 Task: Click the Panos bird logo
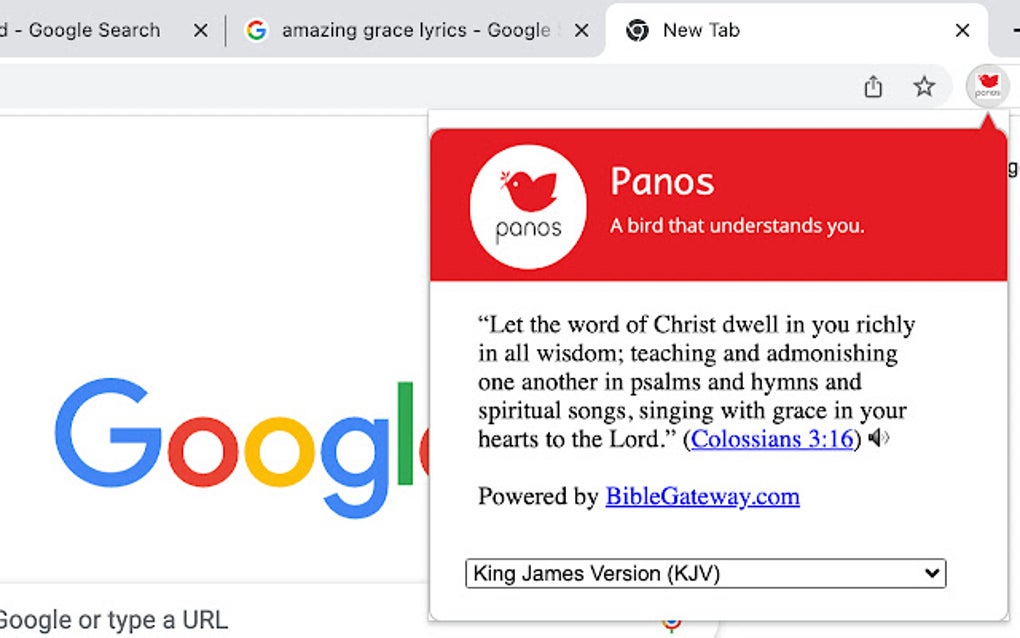[528, 205]
